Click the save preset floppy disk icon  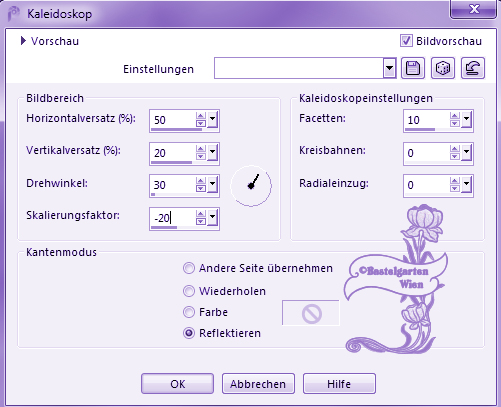[413, 68]
